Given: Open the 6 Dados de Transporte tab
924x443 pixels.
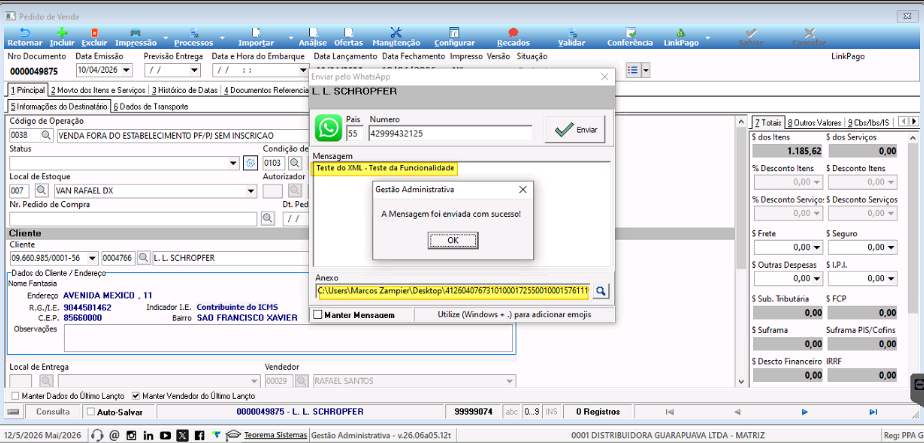Looking at the screenshot, I should tap(151, 107).
